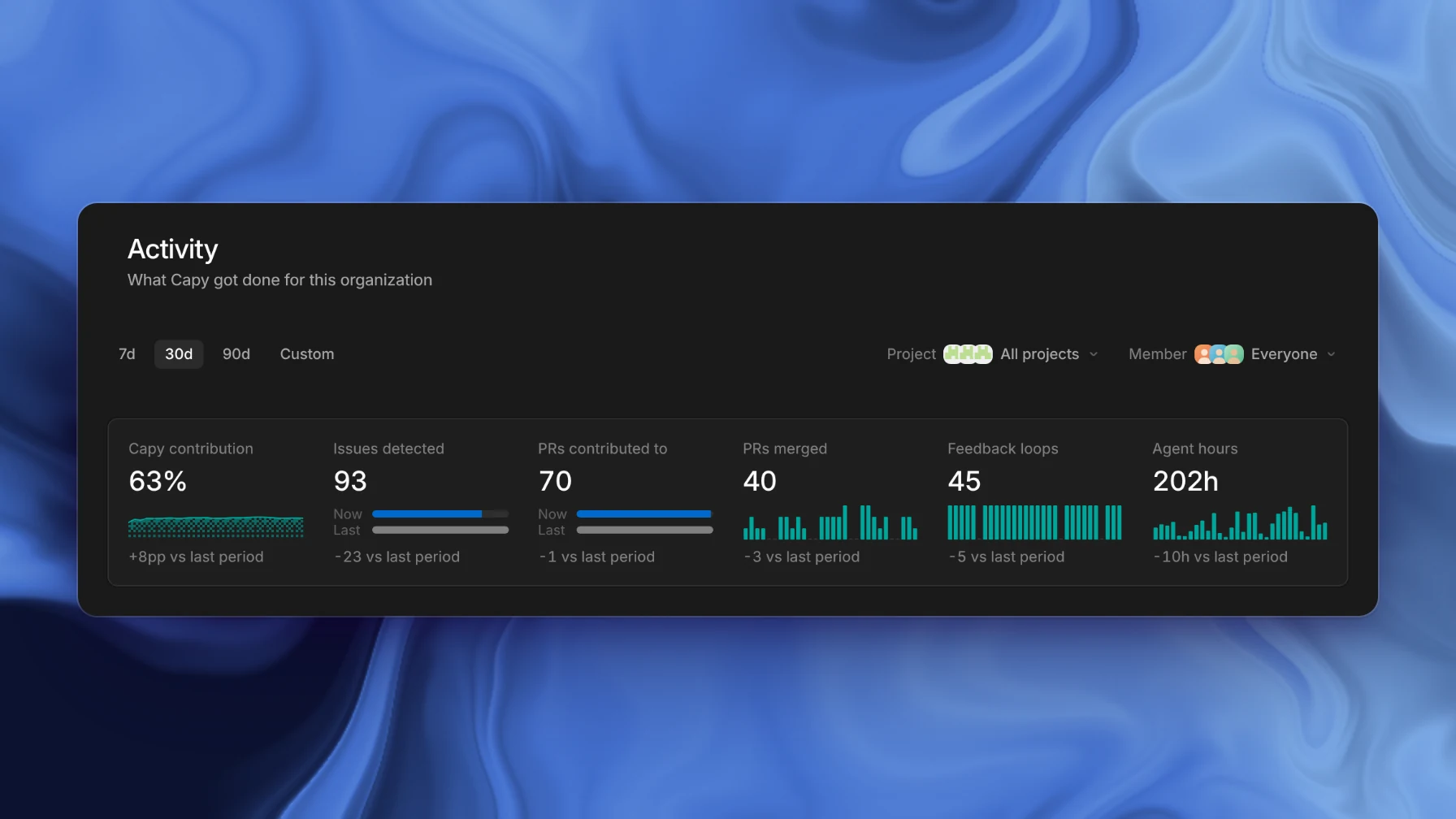Click the PRs contributed to Now bar
1456x819 pixels.
(x=645, y=513)
